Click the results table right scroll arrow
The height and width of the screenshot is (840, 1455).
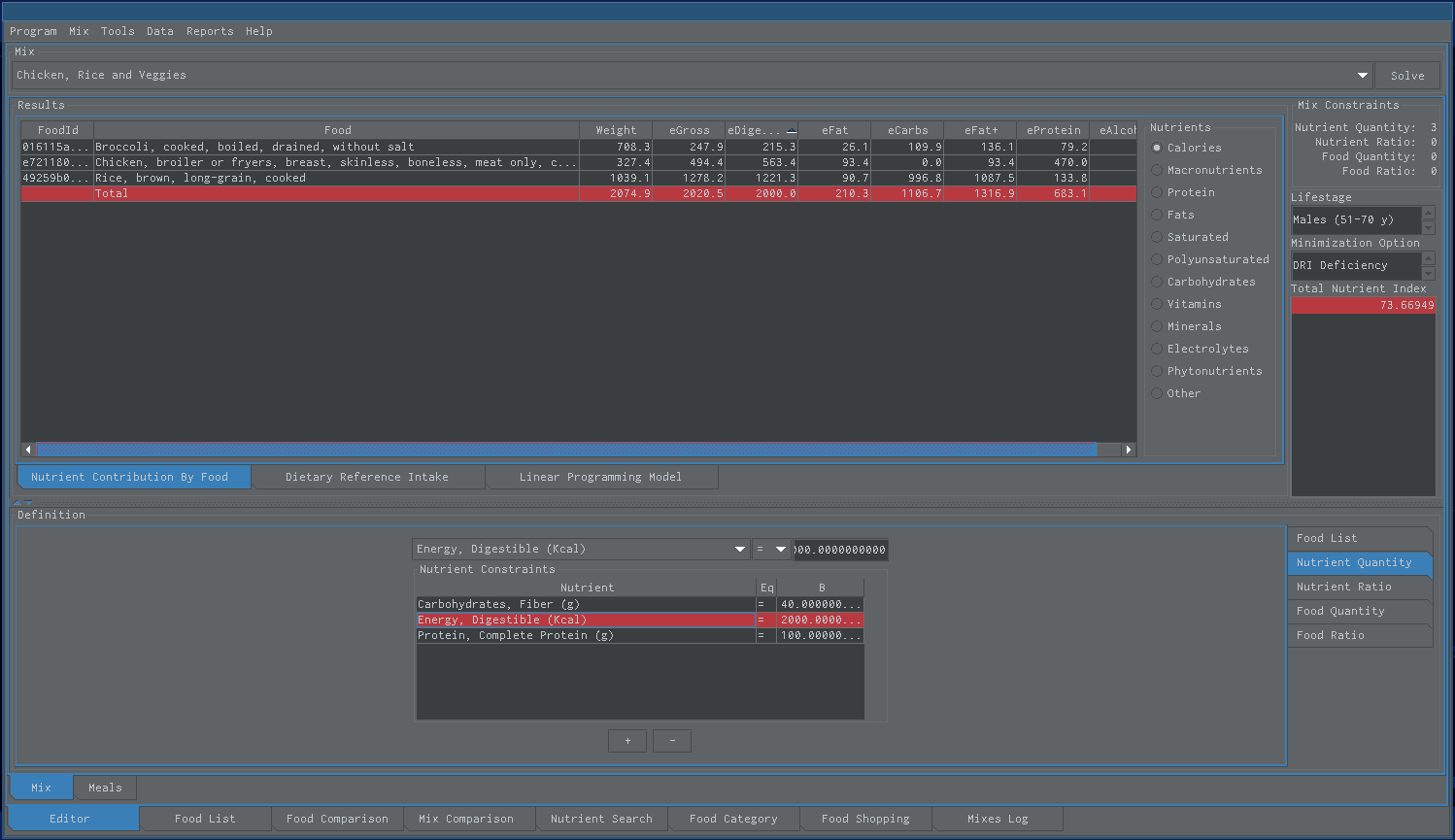click(1129, 450)
